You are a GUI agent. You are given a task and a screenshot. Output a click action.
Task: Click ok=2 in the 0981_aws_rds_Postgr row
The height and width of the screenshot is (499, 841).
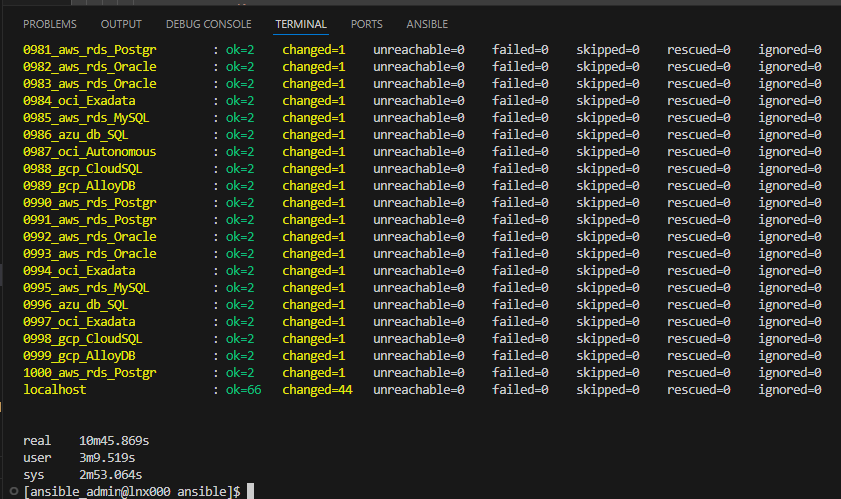pos(240,50)
